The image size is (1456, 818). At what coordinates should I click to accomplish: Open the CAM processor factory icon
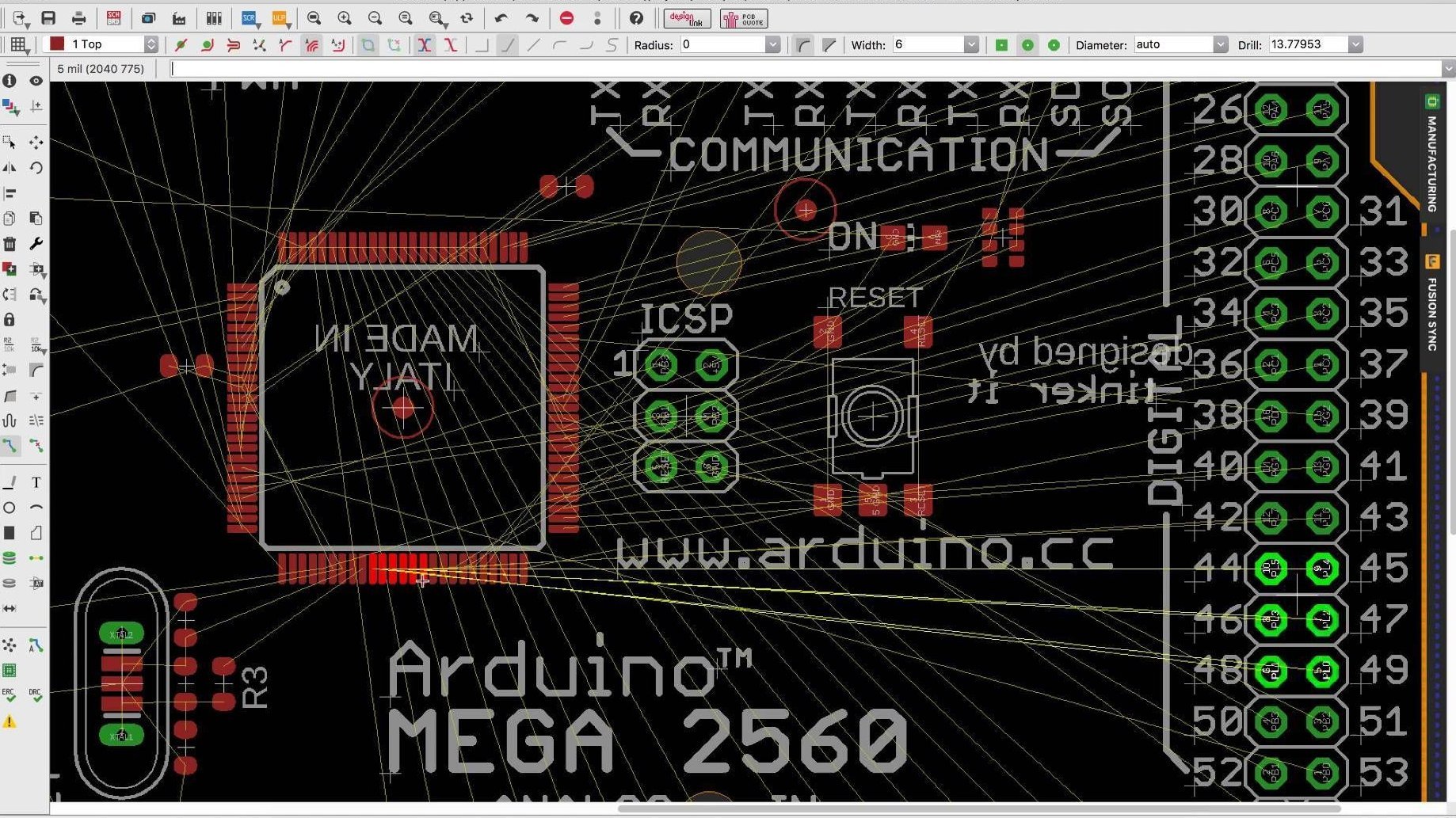coord(180,17)
